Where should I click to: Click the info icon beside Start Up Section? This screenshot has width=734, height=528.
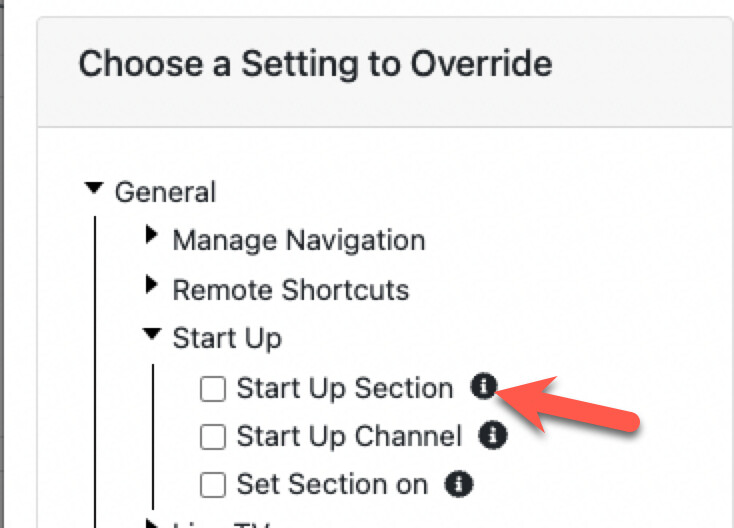(483, 387)
